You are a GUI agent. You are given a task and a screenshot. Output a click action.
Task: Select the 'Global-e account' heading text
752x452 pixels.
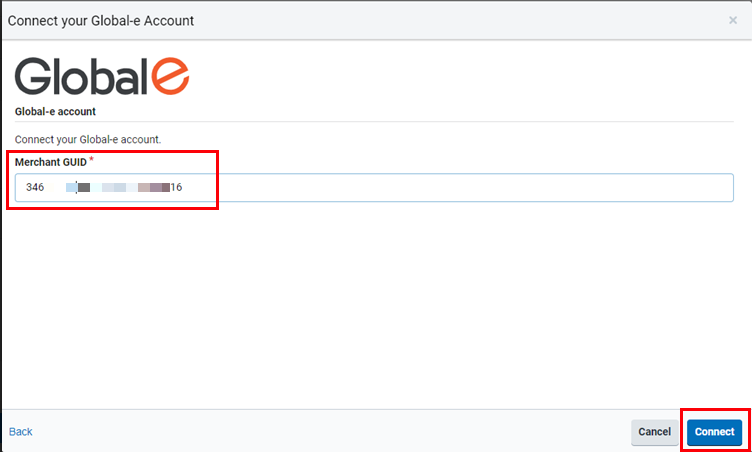[55, 112]
